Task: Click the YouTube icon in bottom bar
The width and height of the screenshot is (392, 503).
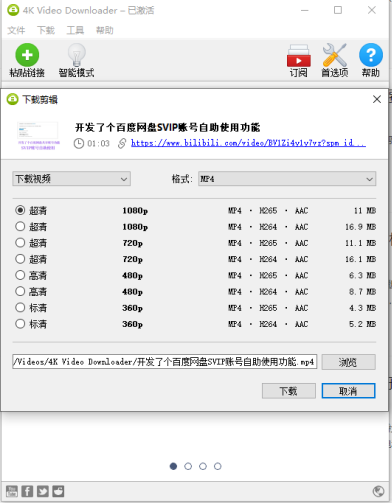Action: click(x=12, y=491)
